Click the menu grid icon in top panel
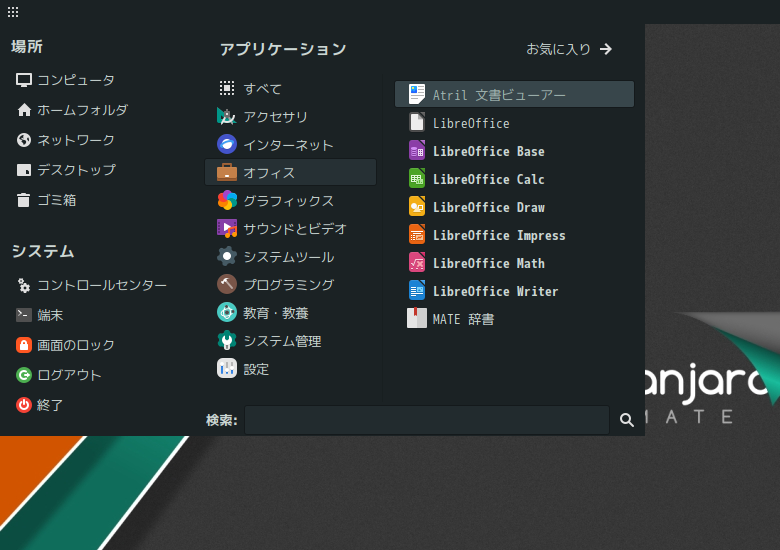The height and width of the screenshot is (550, 780). 13,12
